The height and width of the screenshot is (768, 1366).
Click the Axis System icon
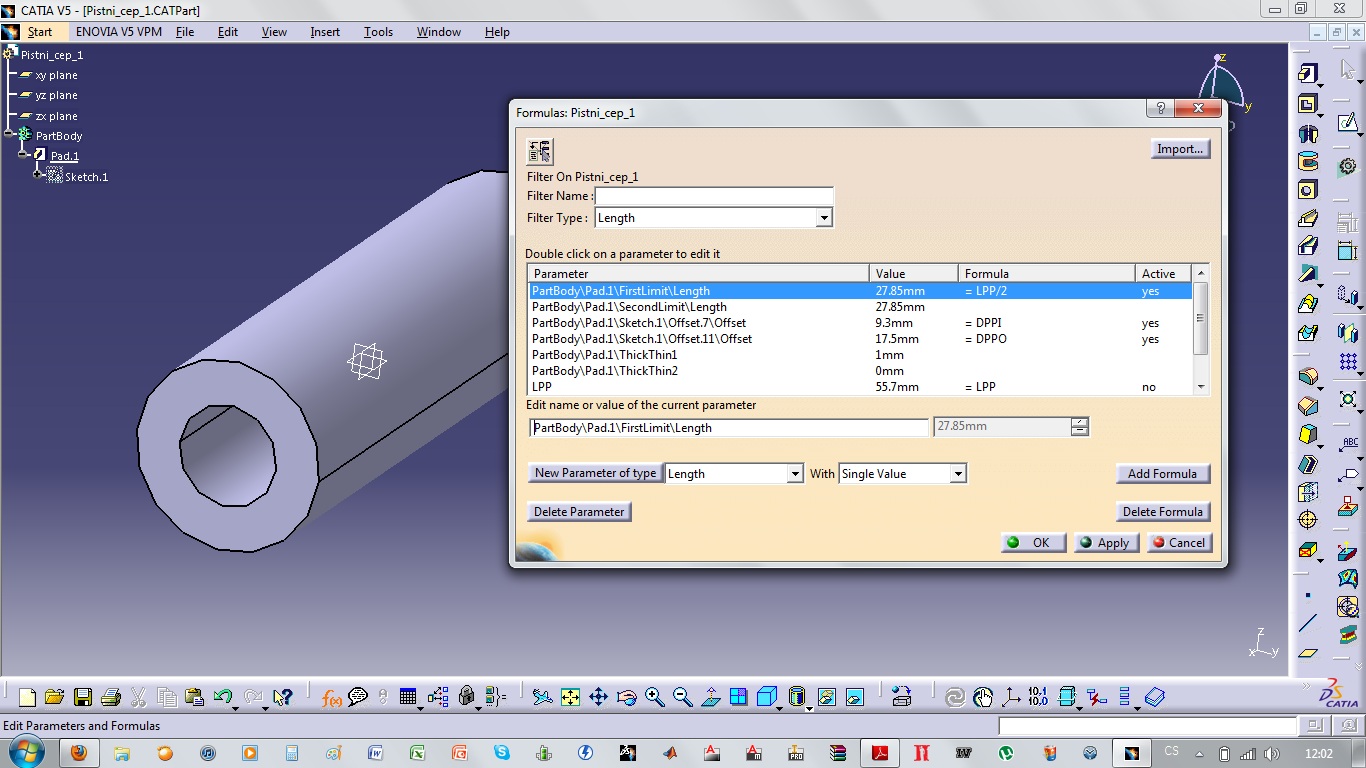pyautogui.click(x=1011, y=697)
